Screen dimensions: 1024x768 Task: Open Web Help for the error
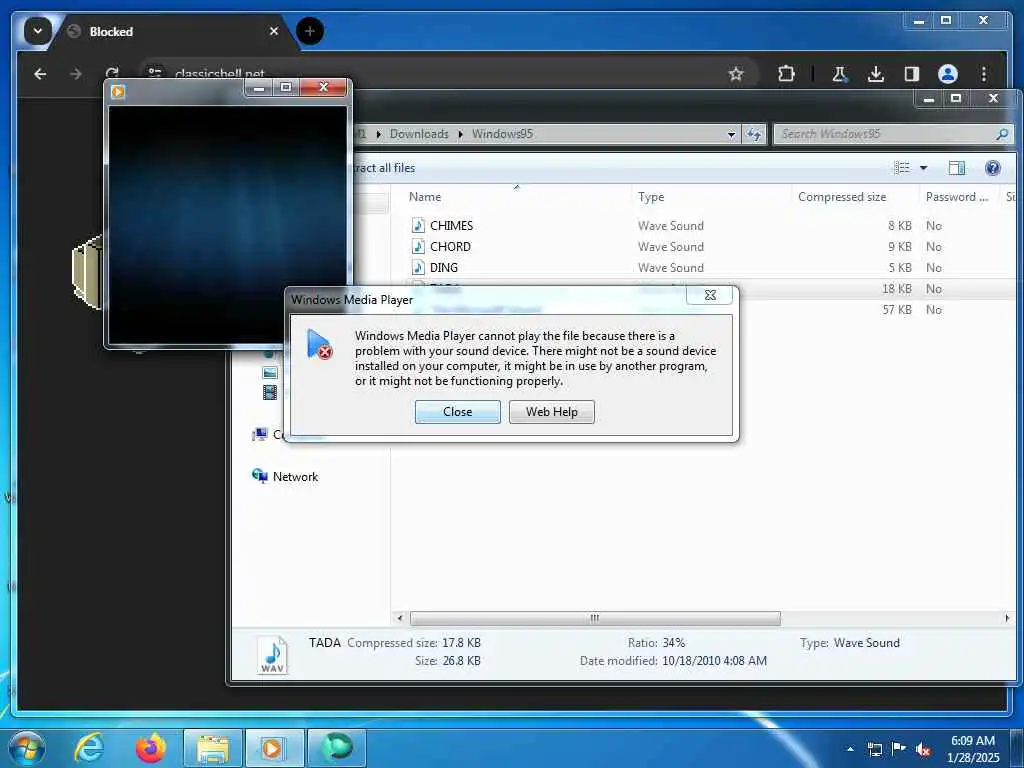click(552, 412)
